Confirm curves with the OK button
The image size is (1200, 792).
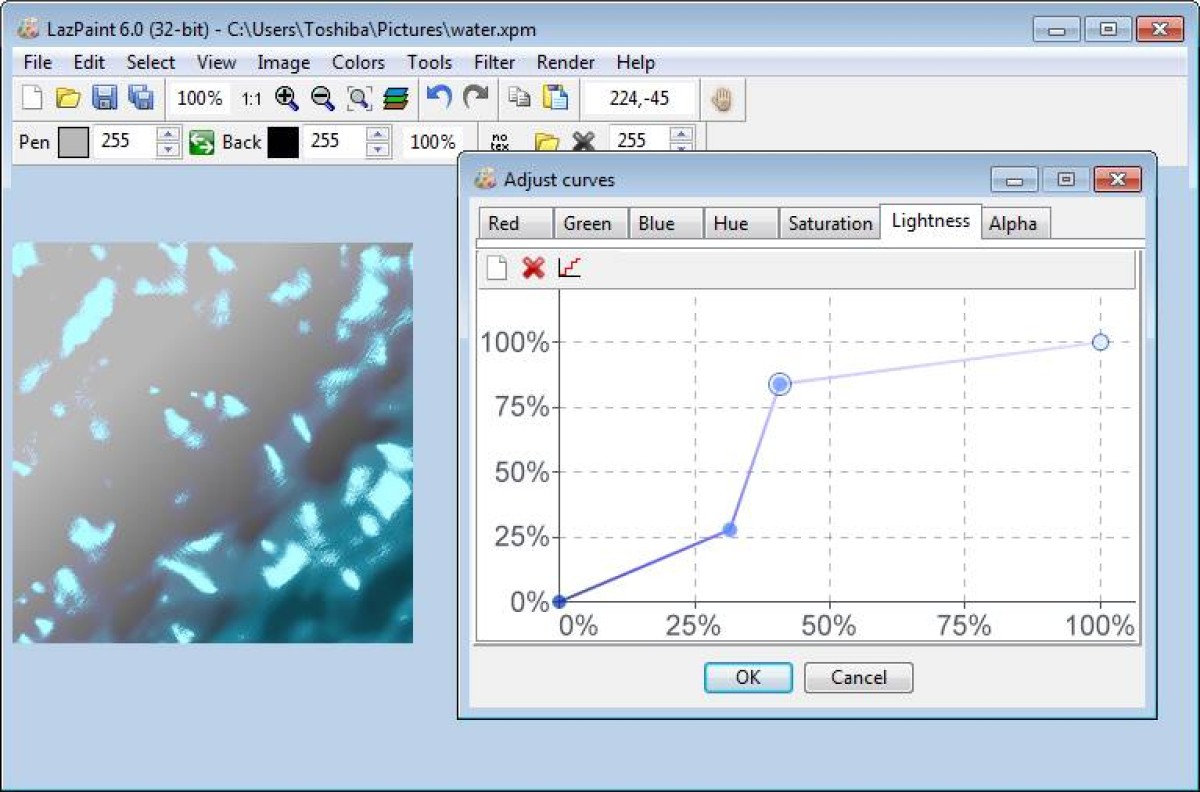pyautogui.click(x=748, y=677)
